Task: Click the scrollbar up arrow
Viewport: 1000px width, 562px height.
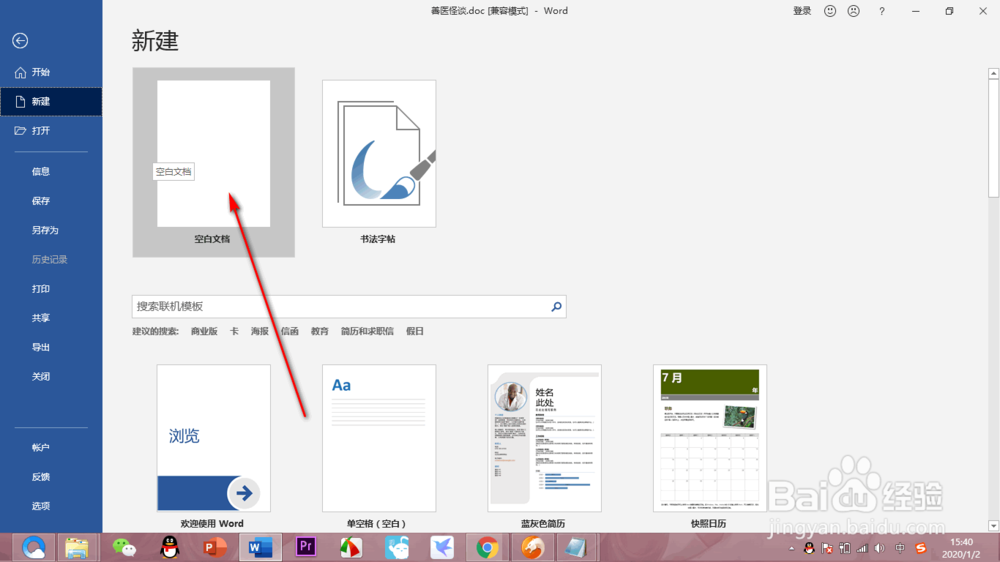Action: click(993, 74)
